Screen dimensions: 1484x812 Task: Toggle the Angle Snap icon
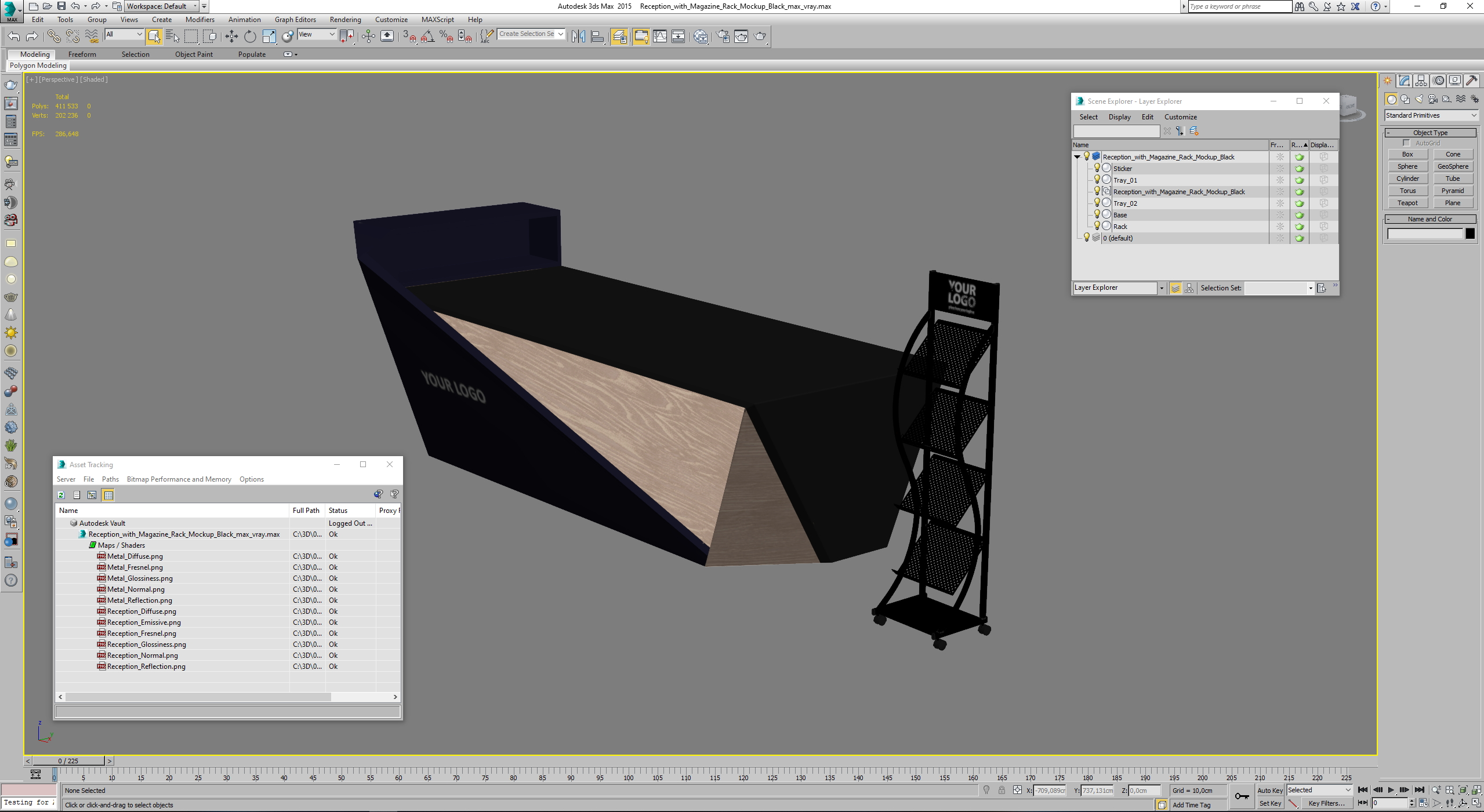coord(428,37)
